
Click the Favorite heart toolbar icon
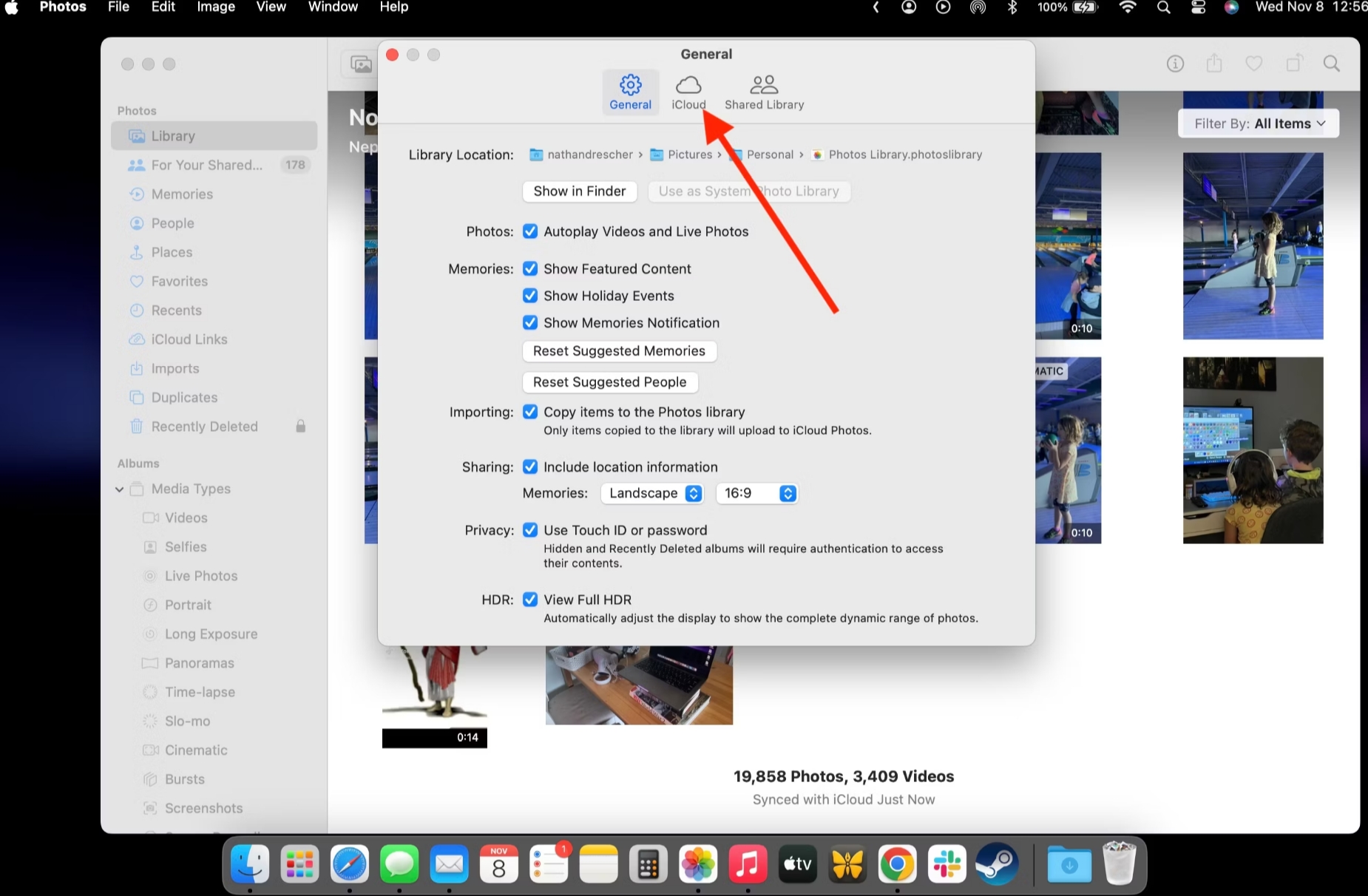coord(1254,64)
